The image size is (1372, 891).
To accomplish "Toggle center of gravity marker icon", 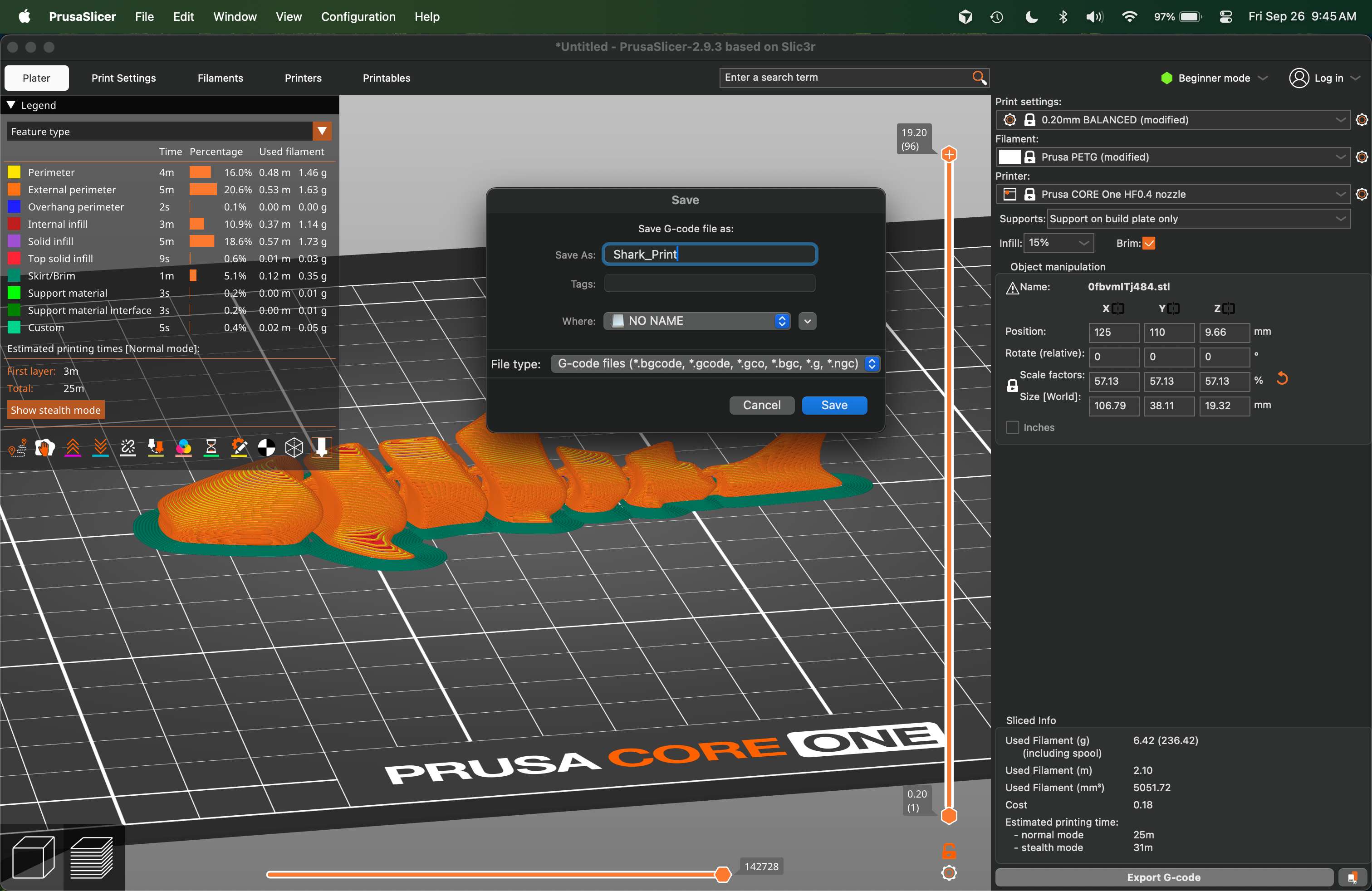I will click(x=266, y=448).
